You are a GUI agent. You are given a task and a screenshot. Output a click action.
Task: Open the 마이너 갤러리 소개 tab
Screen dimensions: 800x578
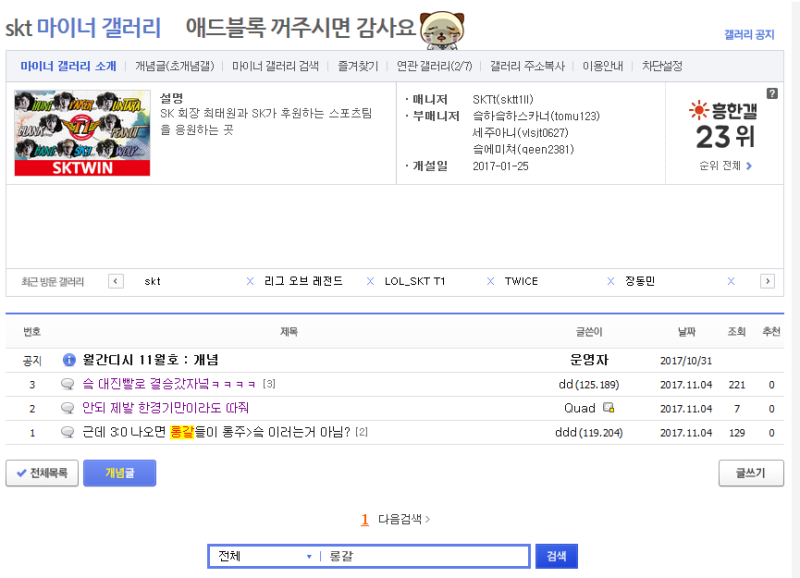point(68,66)
